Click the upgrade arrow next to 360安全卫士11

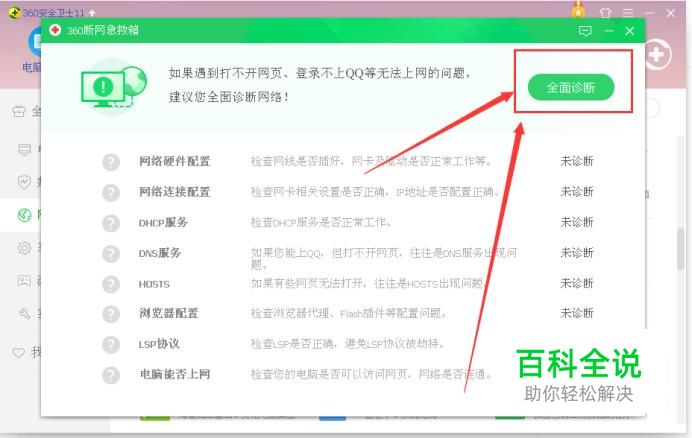coord(92,13)
